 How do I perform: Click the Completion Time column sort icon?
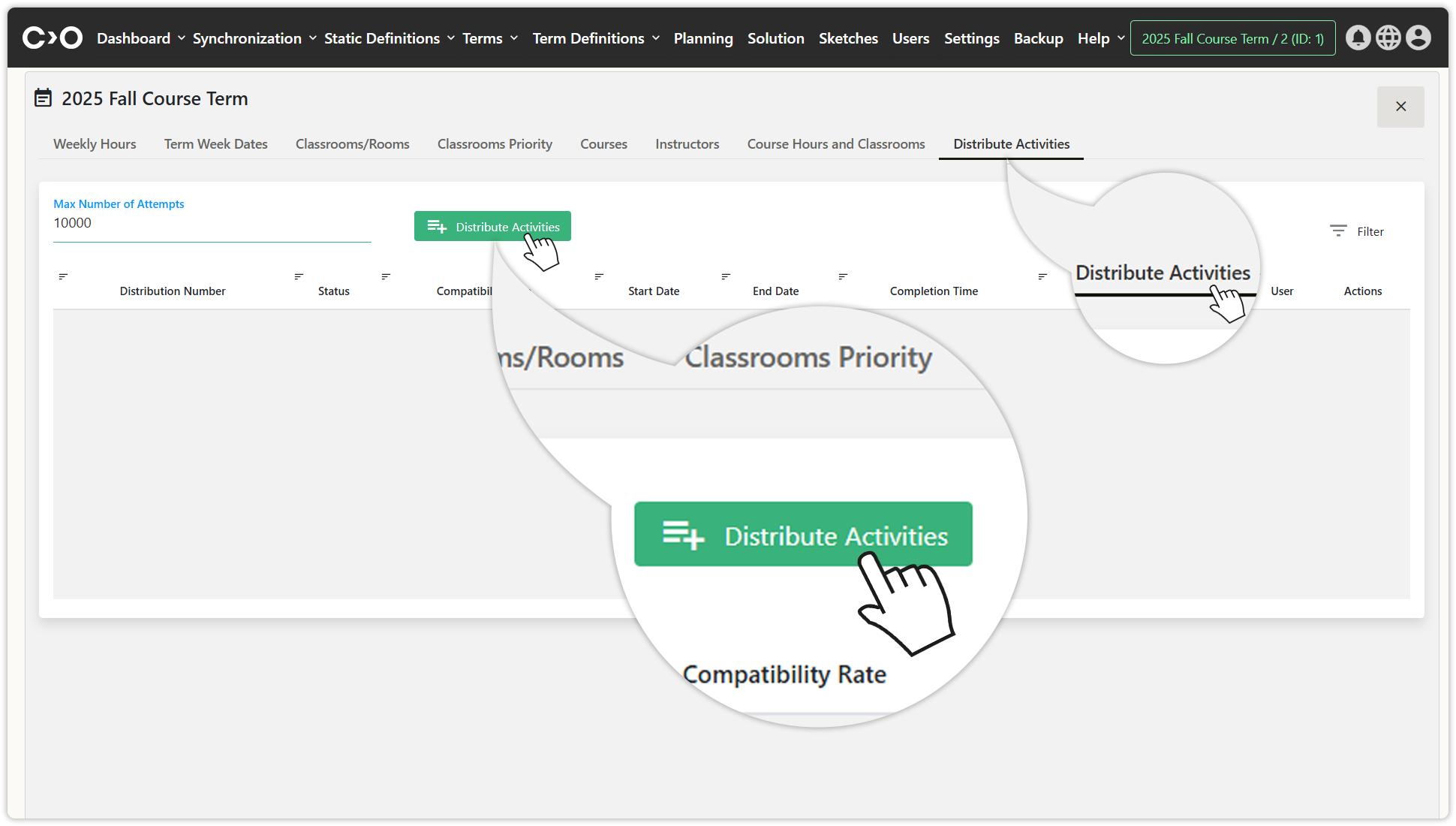(843, 276)
